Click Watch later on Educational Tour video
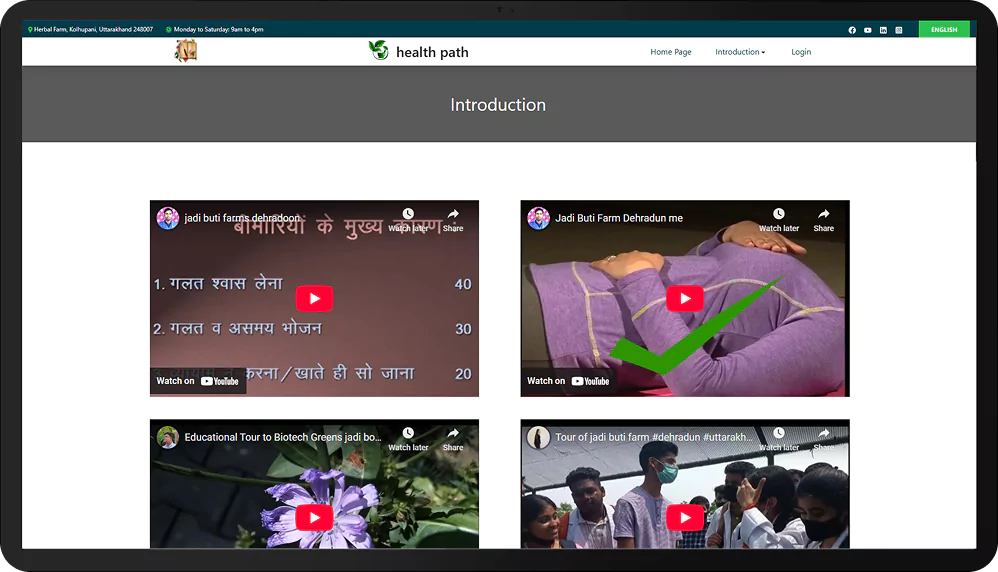The width and height of the screenshot is (998, 572). pos(408,440)
